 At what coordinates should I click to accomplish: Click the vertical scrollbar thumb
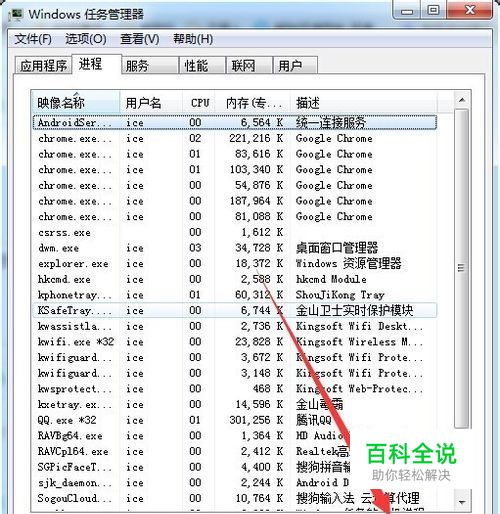[x=462, y=268]
